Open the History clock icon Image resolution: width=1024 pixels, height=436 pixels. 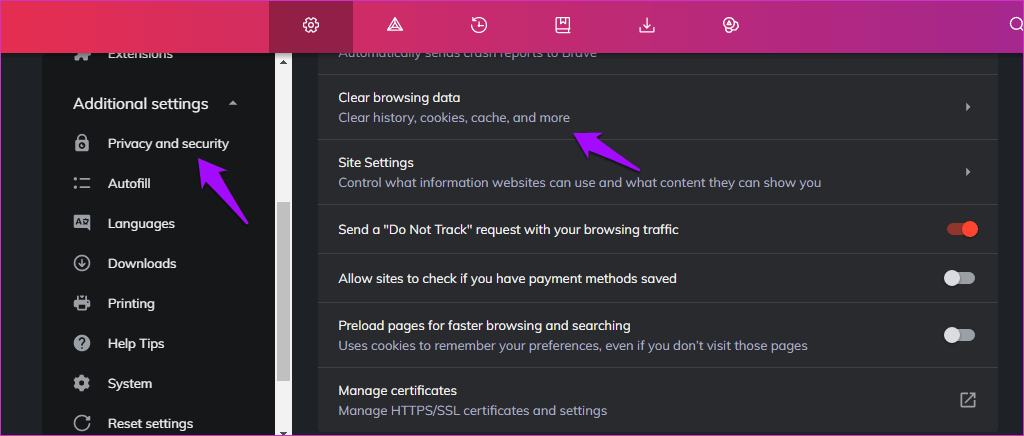click(x=478, y=26)
